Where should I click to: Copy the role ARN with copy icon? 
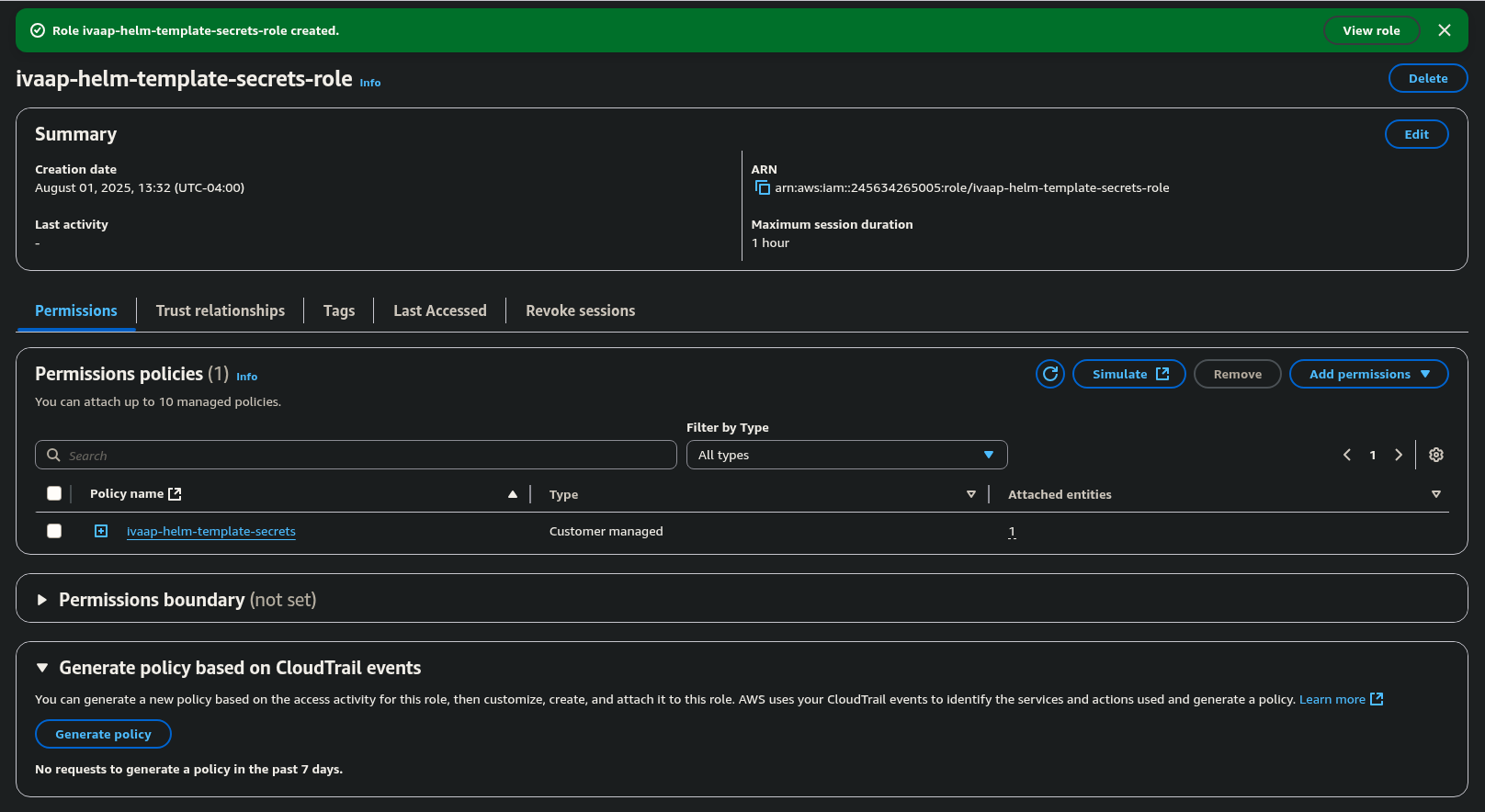[x=762, y=187]
